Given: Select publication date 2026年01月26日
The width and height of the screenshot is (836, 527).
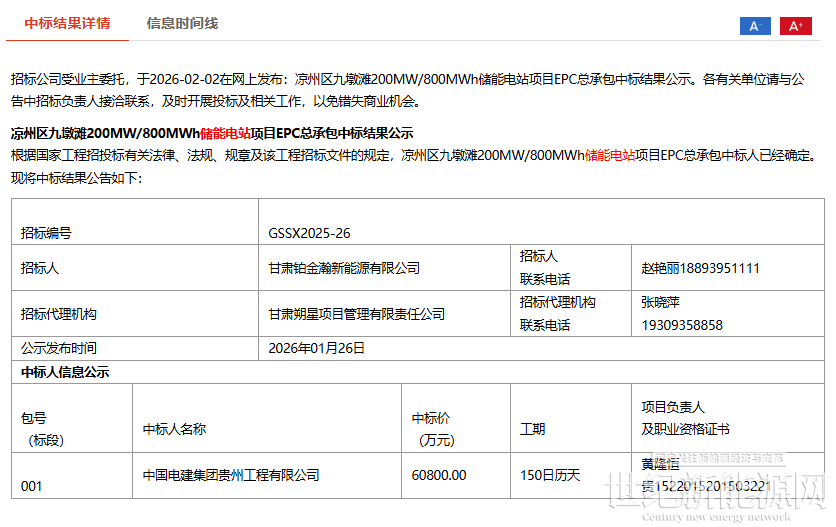Looking at the screenshot, I should 317,349.
